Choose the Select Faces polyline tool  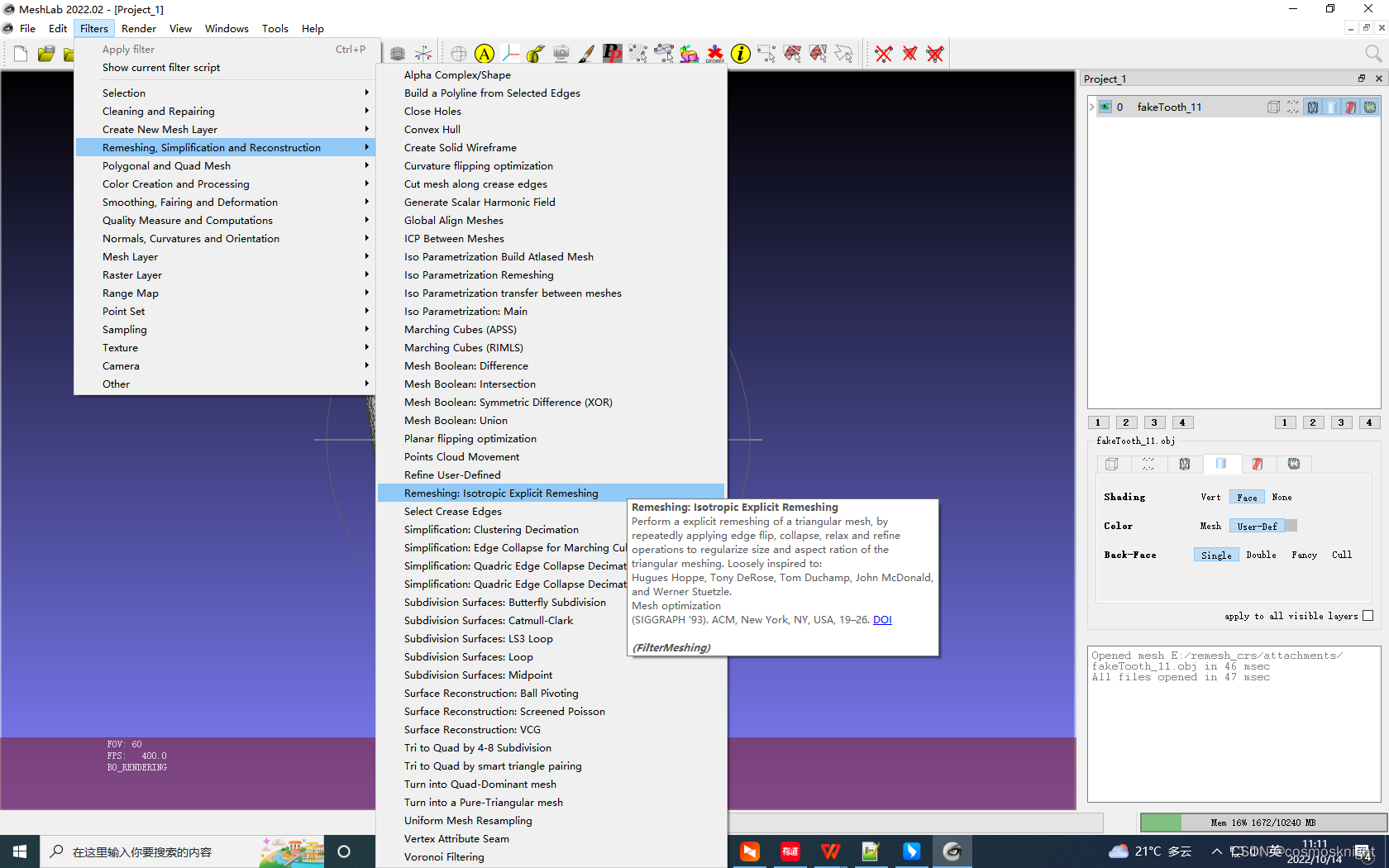click(x=843, y=54)
